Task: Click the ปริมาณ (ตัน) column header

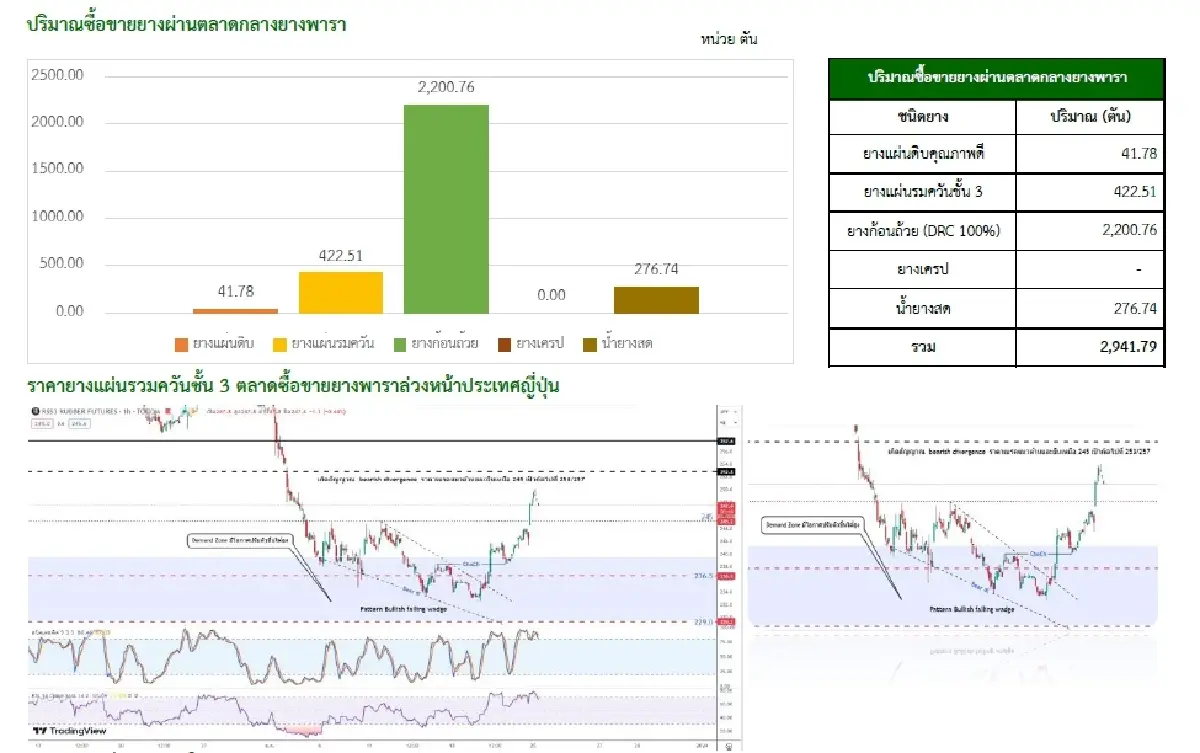Action: point(1090,116)
